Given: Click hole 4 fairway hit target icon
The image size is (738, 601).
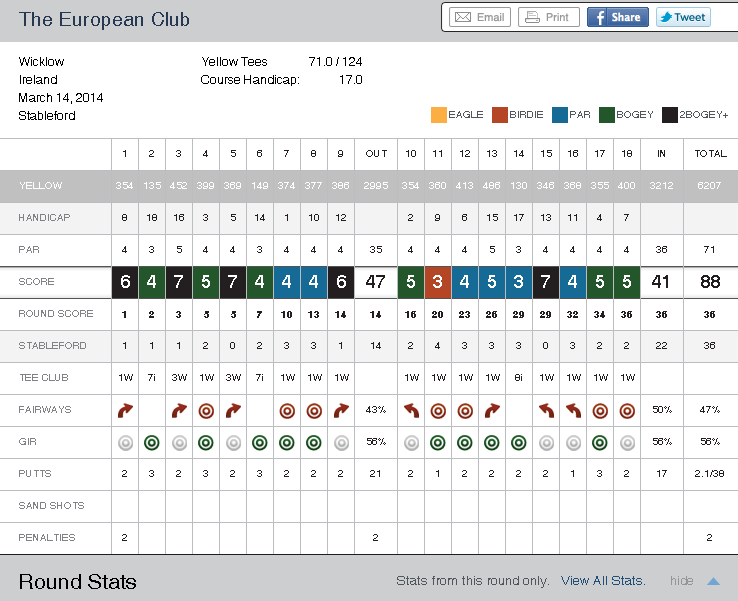Looking at the screenshot, I should pyautogui.click(x=206, y=410).
